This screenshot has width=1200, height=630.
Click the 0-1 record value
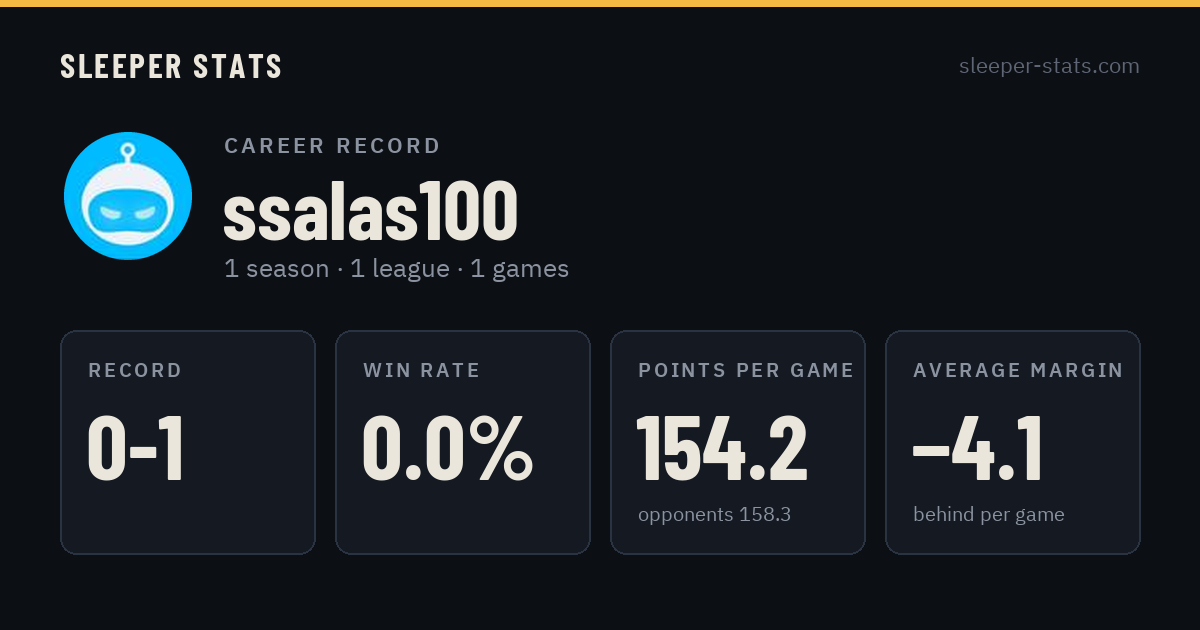(136, 449)
